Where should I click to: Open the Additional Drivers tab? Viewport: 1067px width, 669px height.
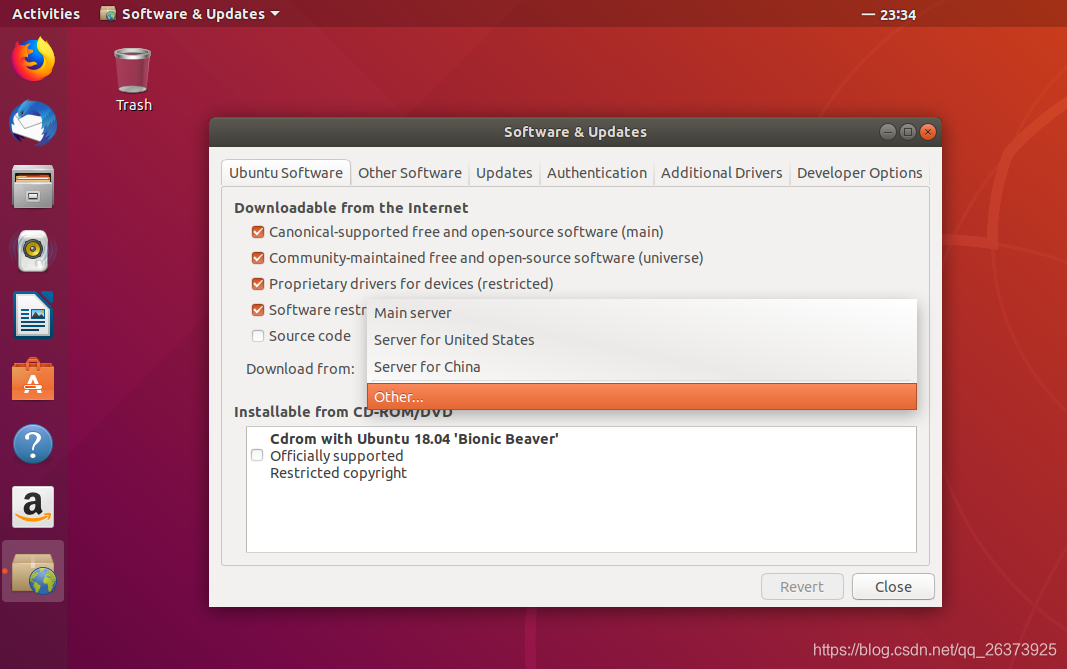tap(721, 173)
